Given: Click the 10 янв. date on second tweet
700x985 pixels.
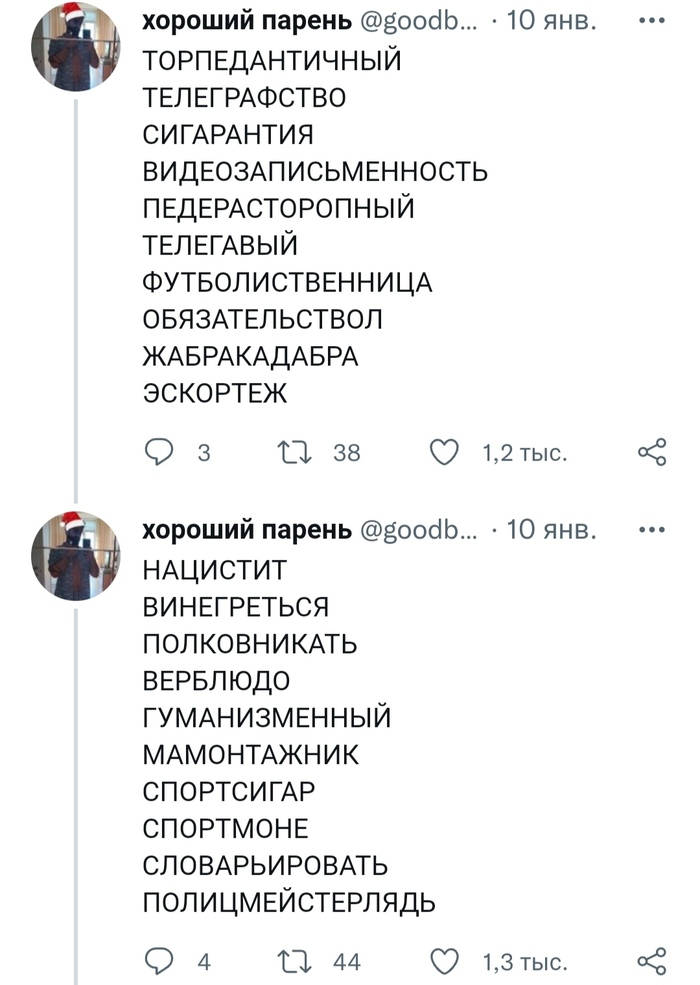Looking at the screenshot, I should point(552,530).
